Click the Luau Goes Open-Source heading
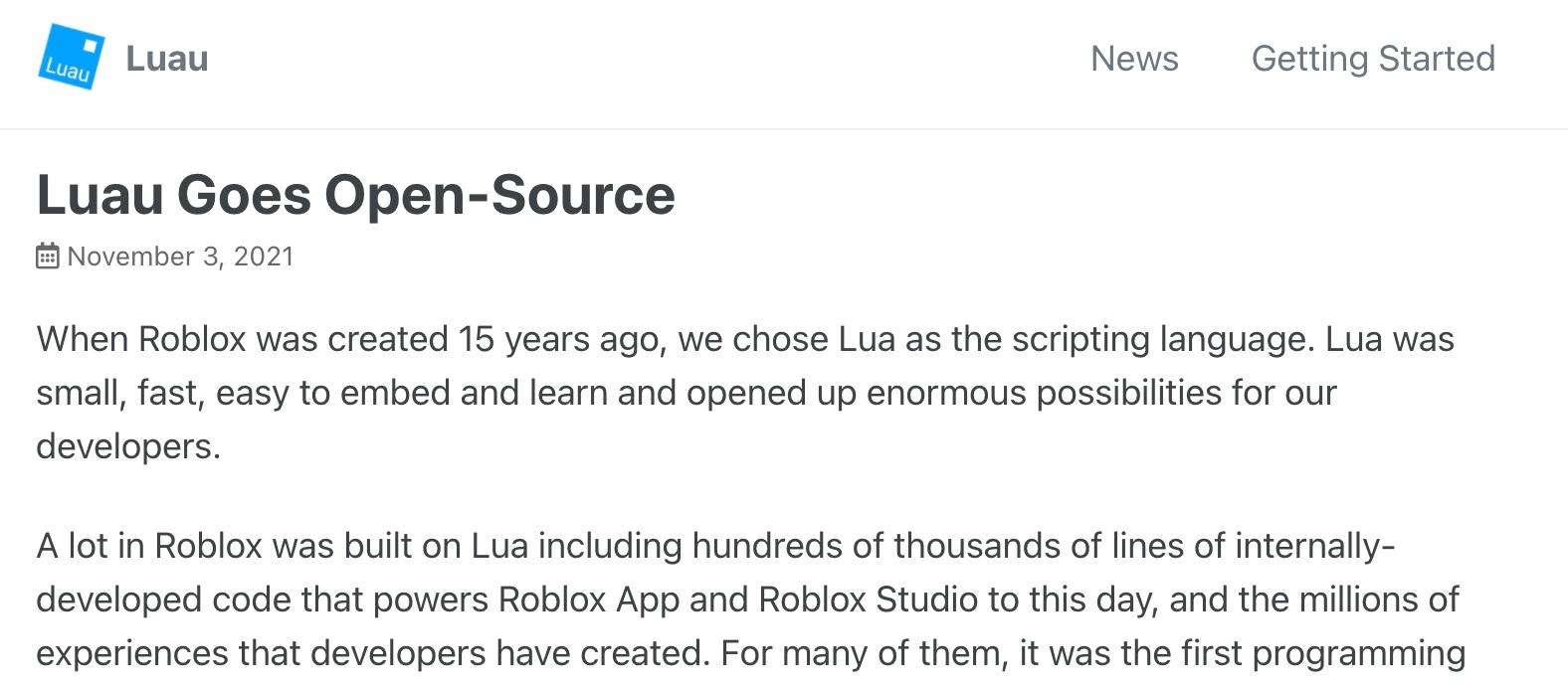 pos(355,194)
